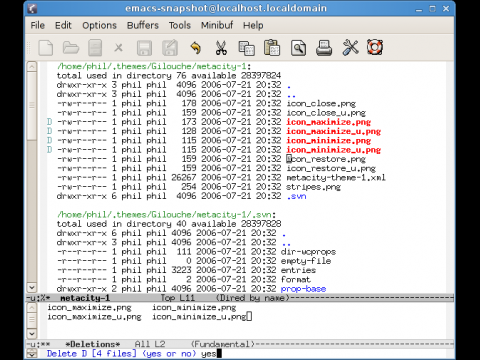Image resolution: width=480 pixels, height=360 pixels.
Task: Click the New file toolbar icon
Action: (x=46, y=48)
